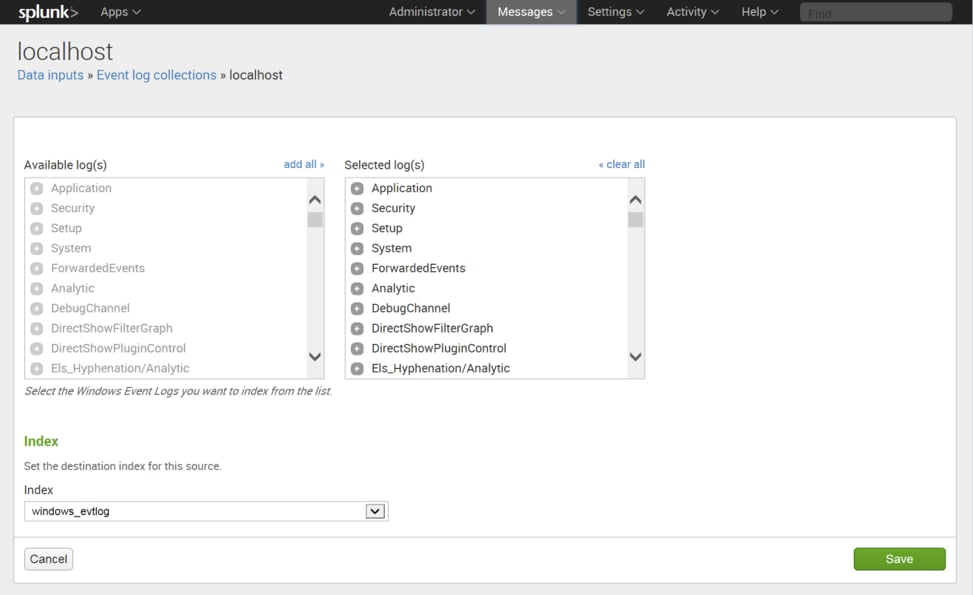
Task: Remove DirectShowFilterGraph from selected logs
Action: tap(357, 328)
